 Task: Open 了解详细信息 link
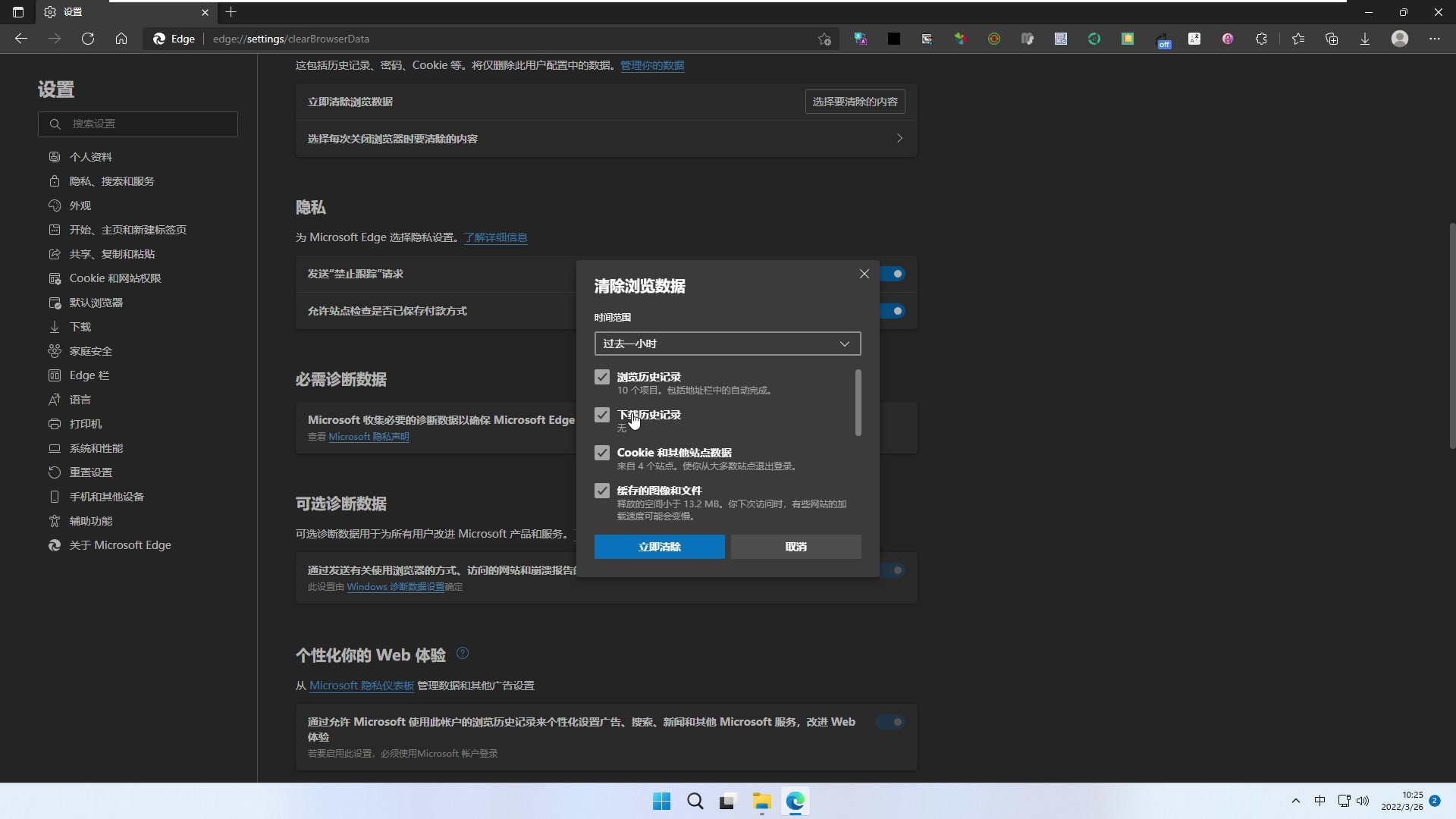(x=496, y=237)
